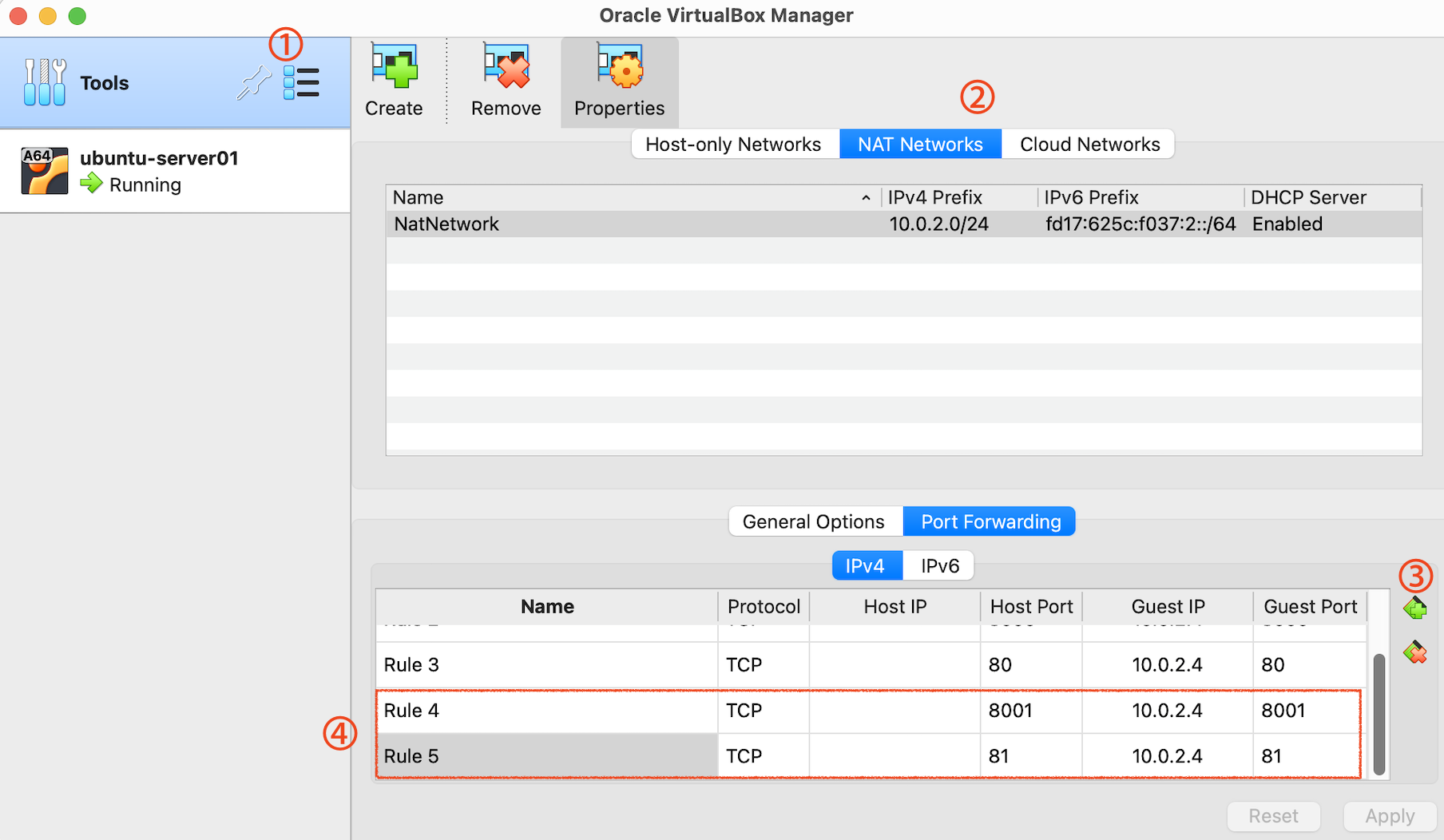Select the Tools item in sidebar
This screenshot has height=840, width=1444.
click(x=104, y=83)
